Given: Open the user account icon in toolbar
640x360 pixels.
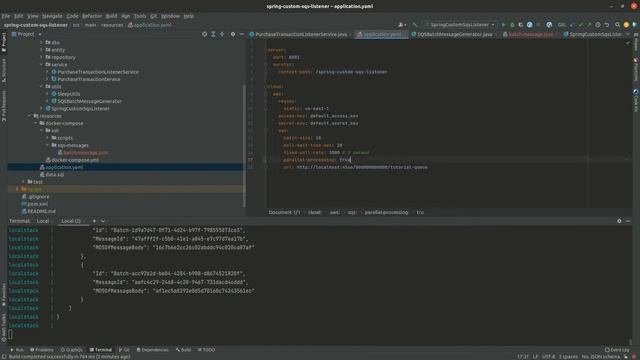Looking at the screenshot, I should [402, 25].
